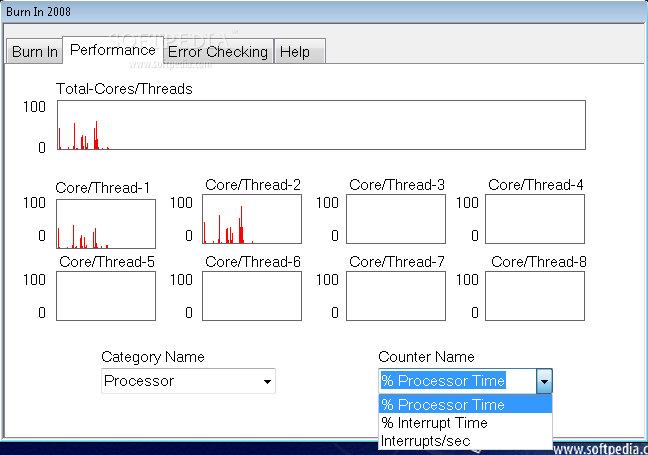Click the Core/Thread-2 label
This screenshot has width=648, height=455.
(253, 185)
